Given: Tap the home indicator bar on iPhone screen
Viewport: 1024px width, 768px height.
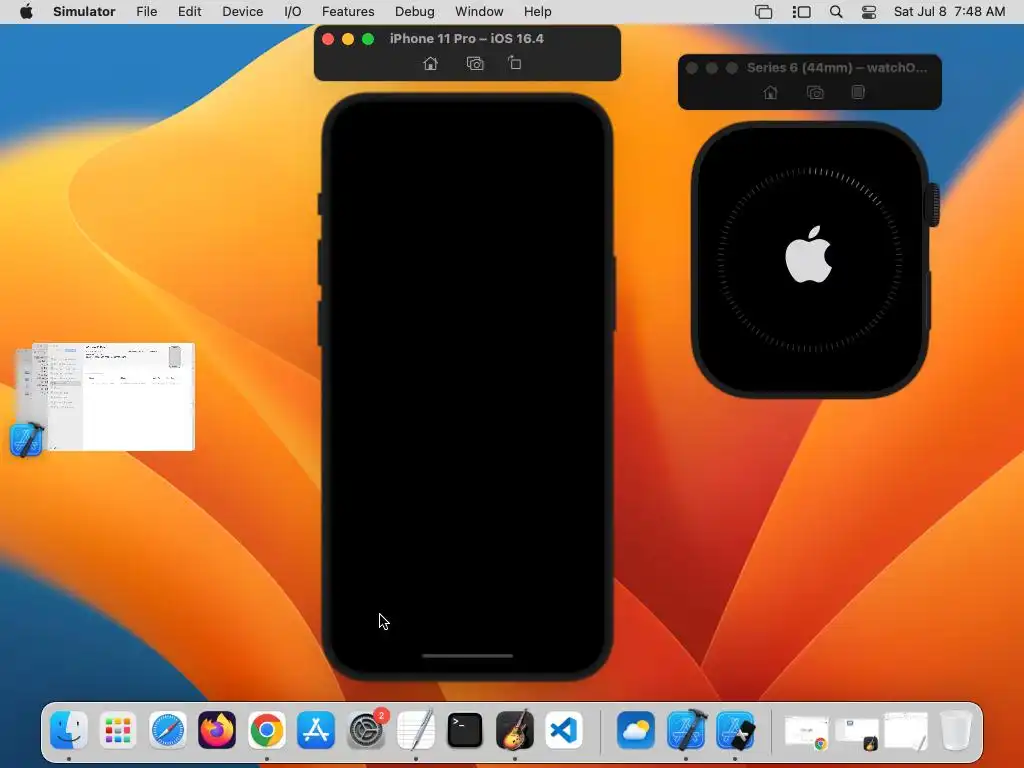Looking at the screenshot, I should tap(468, 656).
